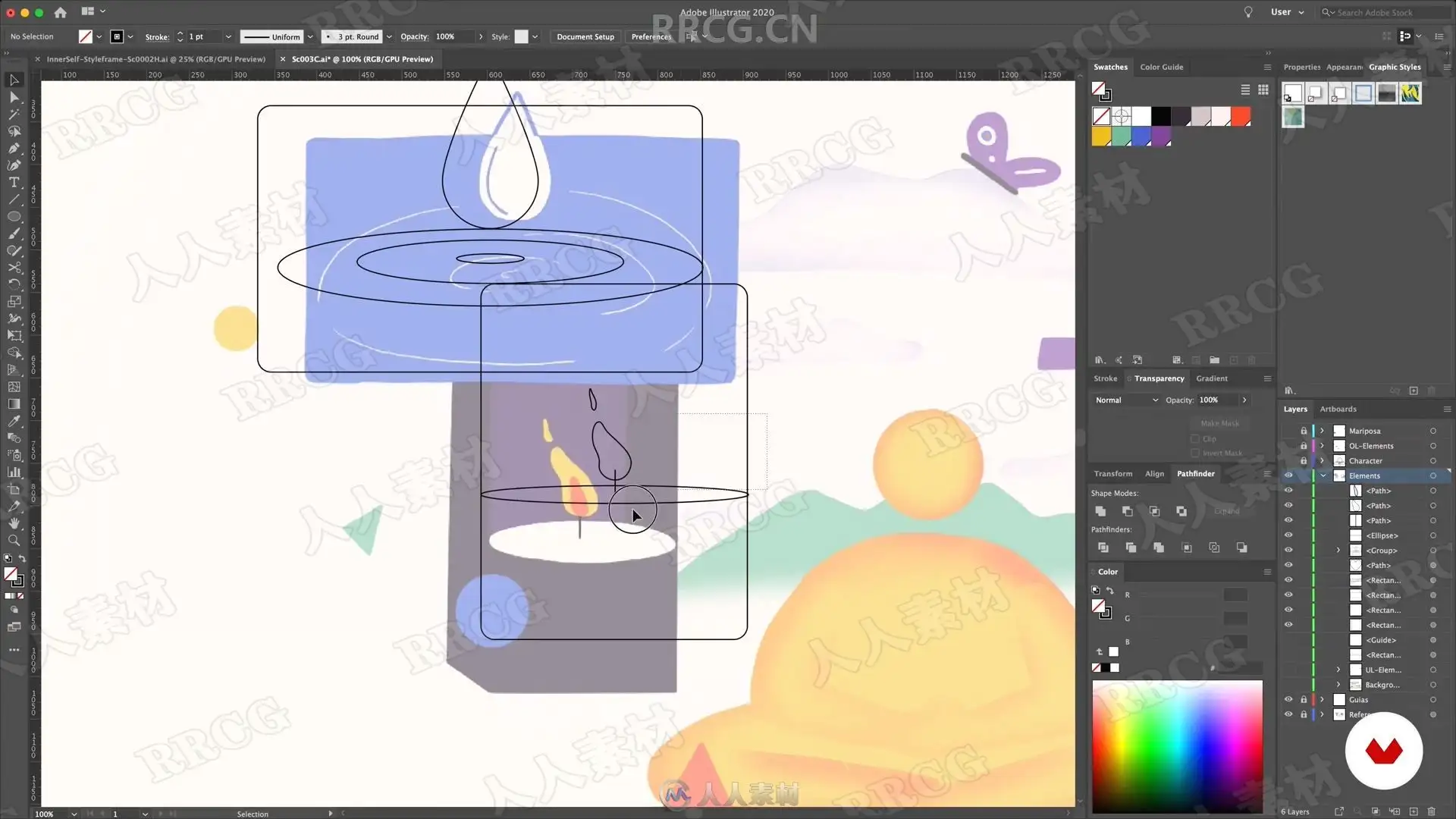1456x819 pixels.
Task: Open the Color Guide tab
Action: [1161, 67]
